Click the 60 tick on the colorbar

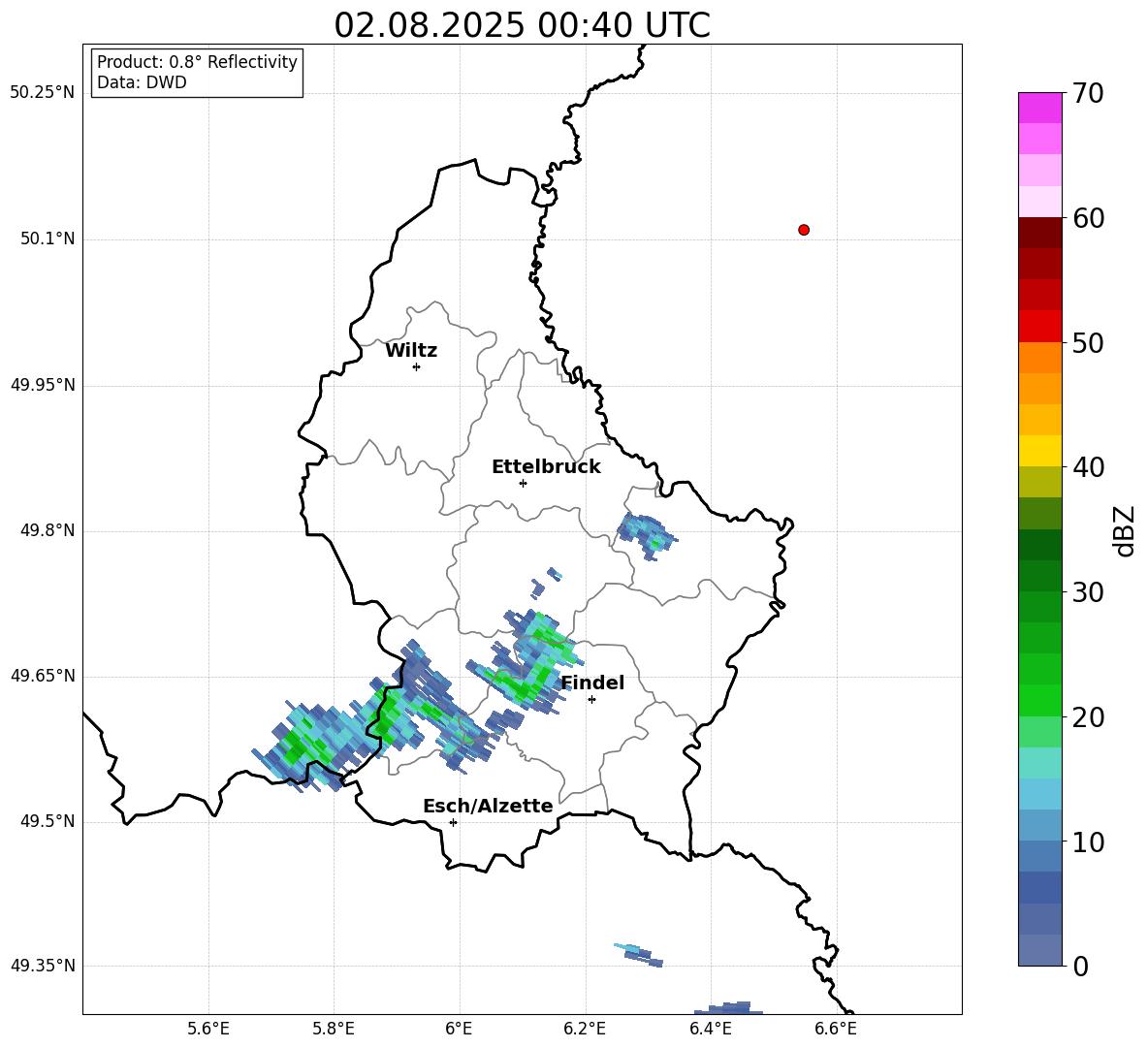click(1088, 218)
